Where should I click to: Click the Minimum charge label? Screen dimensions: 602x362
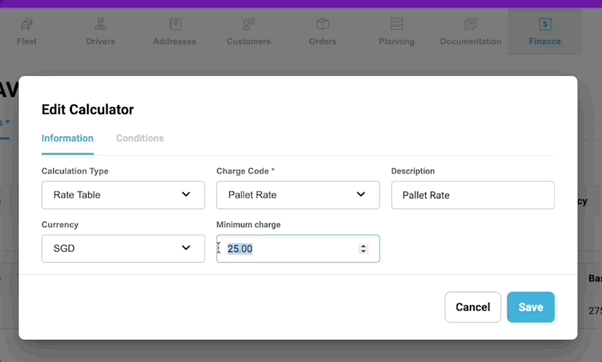tap(248, 225)
